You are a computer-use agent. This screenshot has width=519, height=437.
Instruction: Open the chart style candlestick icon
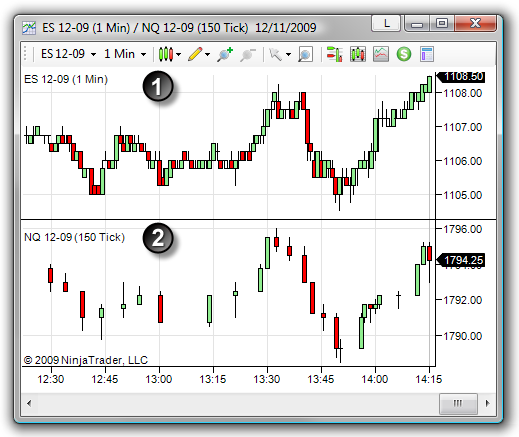[166, 54]
